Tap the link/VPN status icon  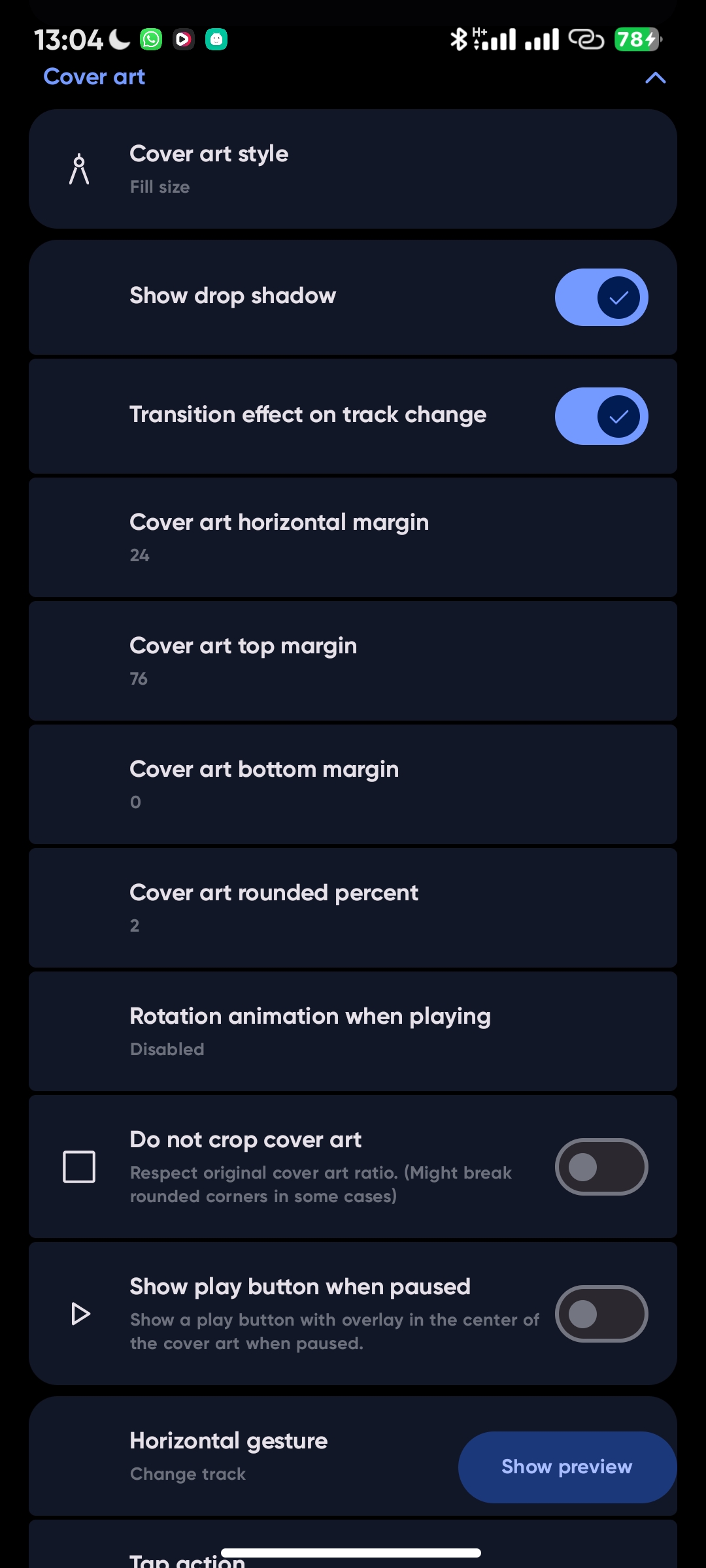tap(586, 39)
